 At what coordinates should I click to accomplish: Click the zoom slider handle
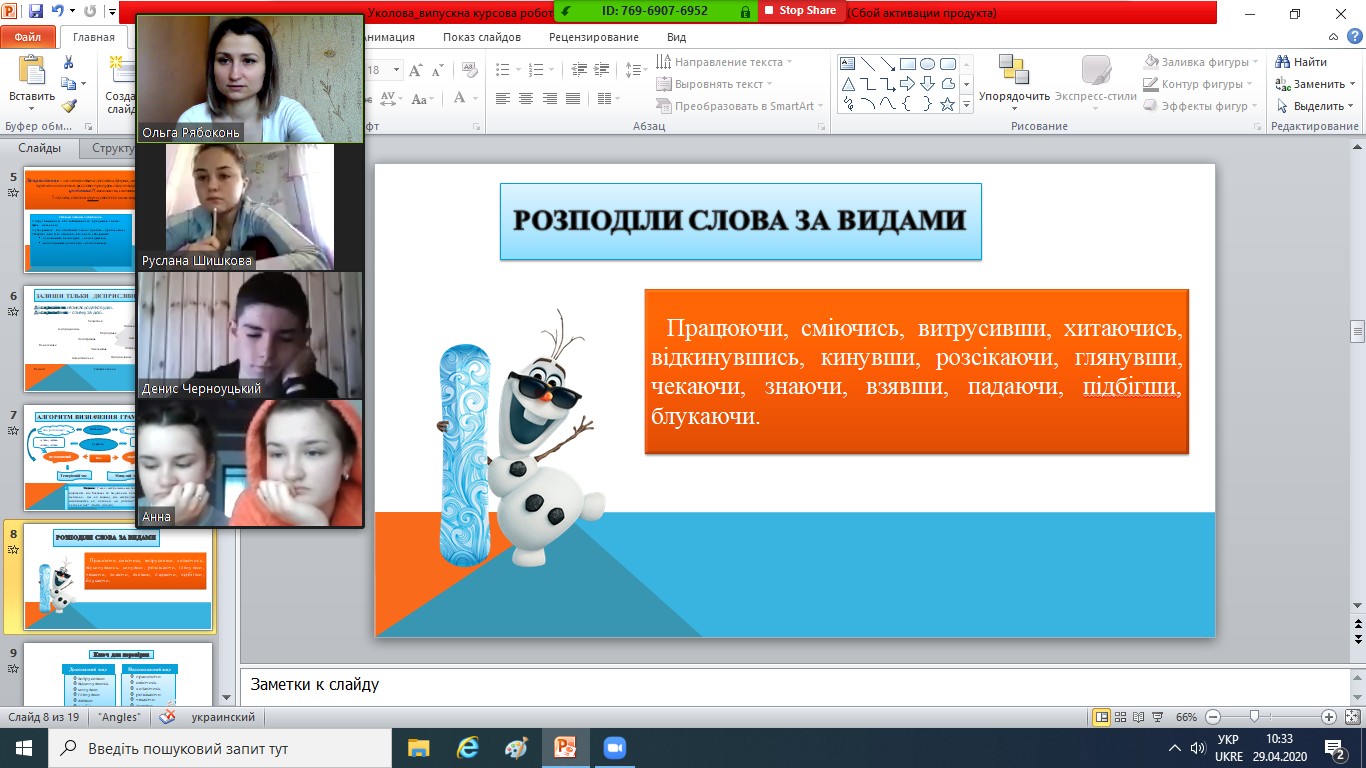click(x=1254, y=717)
